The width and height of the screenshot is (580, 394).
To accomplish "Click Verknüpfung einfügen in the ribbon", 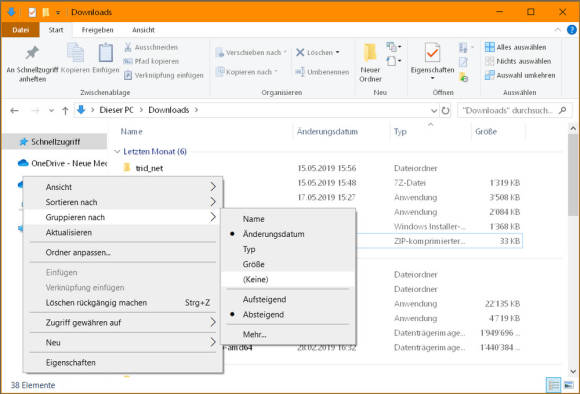I will pyautogui.click(x=163, y=75).
